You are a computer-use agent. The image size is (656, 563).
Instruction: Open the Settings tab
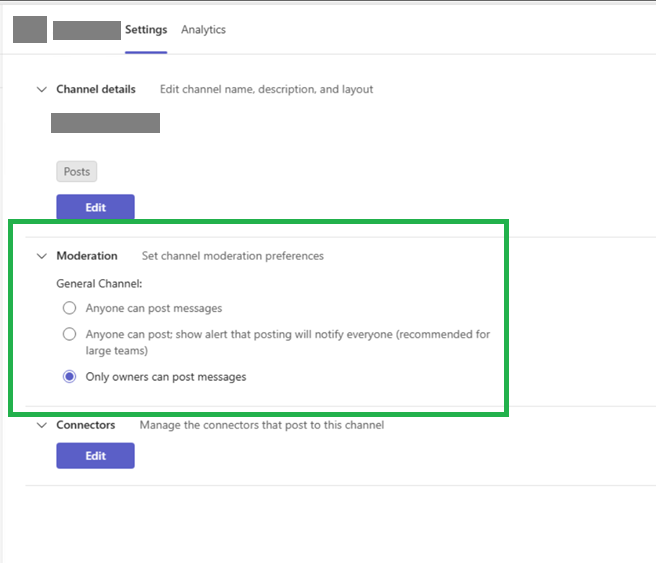[146, 30]
